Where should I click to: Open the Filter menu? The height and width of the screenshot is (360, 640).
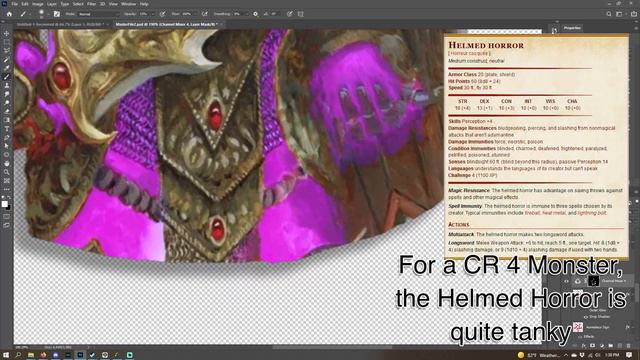point(91,4)
